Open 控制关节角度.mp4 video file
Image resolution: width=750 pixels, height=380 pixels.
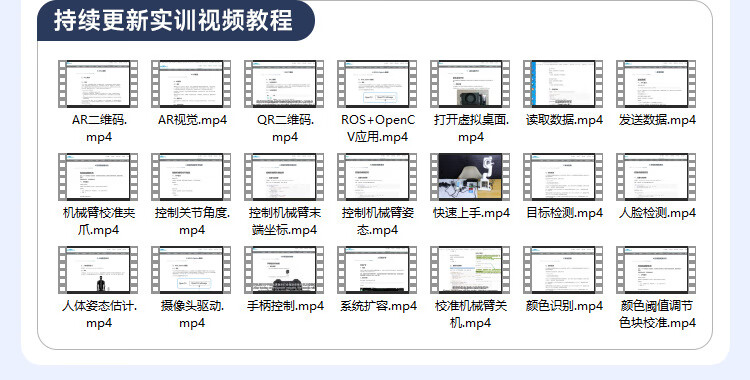click(x=191, y=177)
